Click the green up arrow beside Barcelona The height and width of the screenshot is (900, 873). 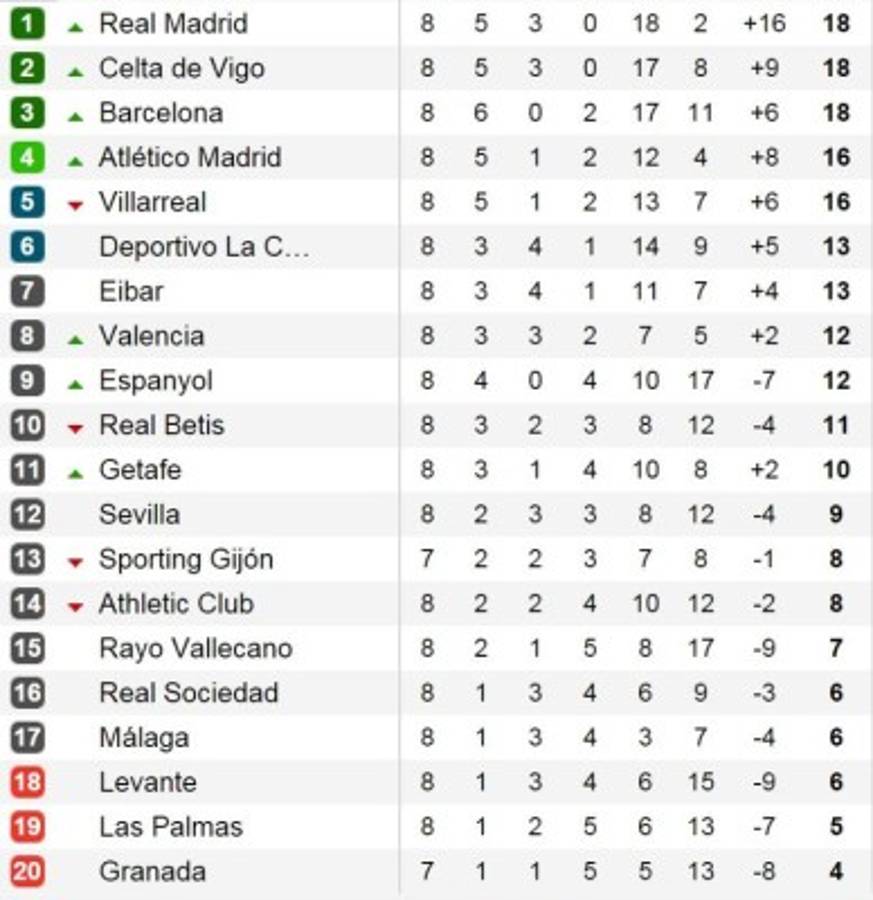(x=75, y=116)
